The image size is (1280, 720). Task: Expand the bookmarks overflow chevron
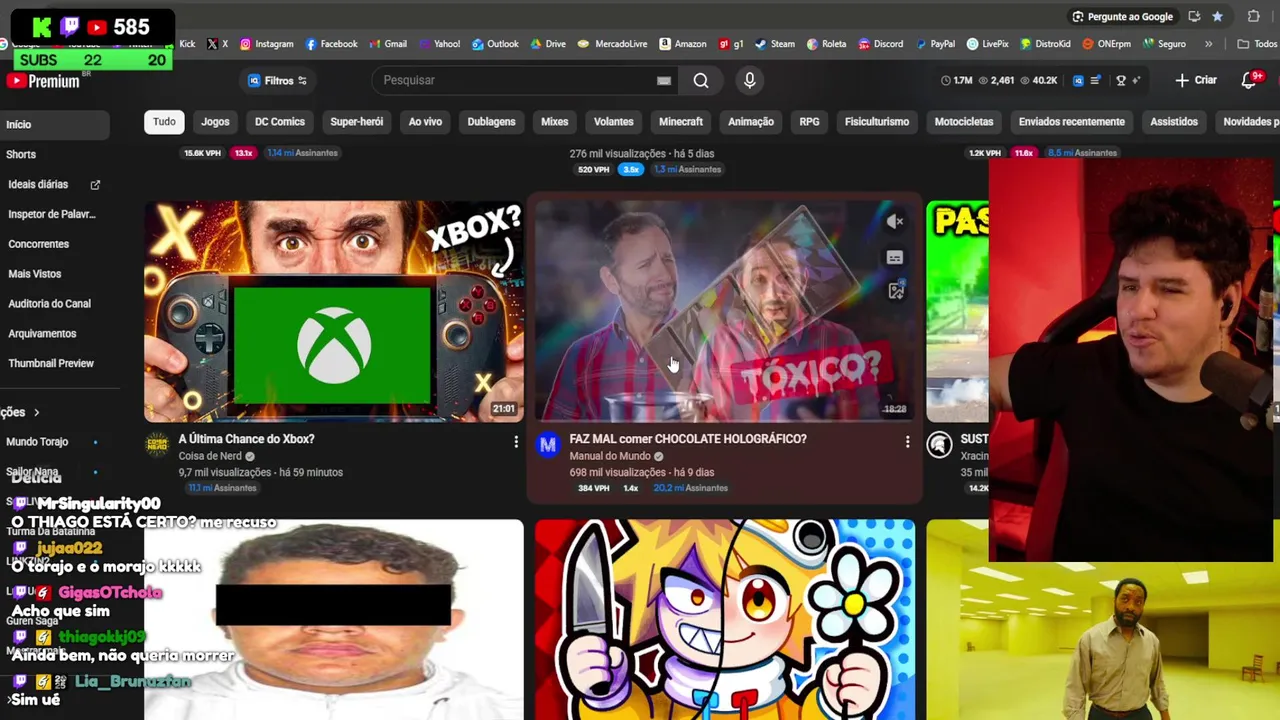pyautogui.click(x=1208, y=44)
